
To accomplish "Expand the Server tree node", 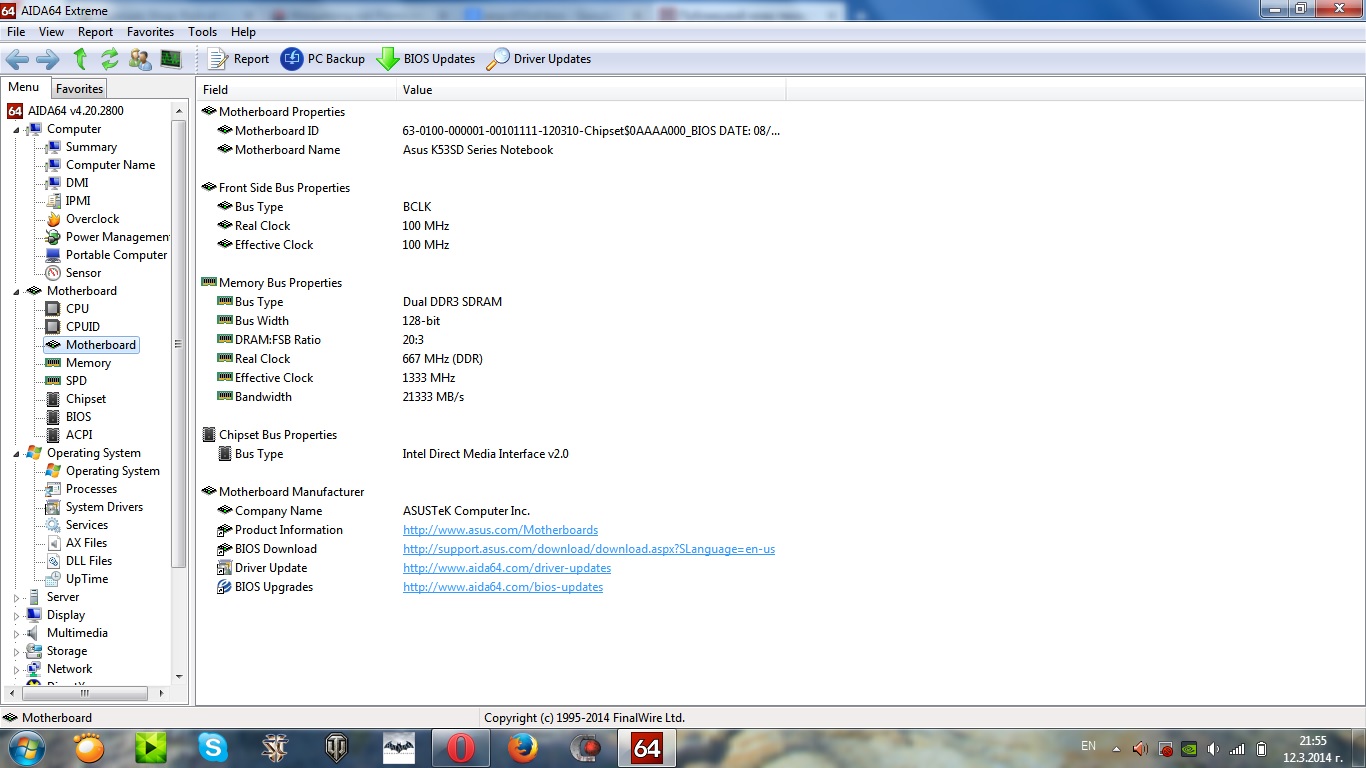I will pos(16,597).
